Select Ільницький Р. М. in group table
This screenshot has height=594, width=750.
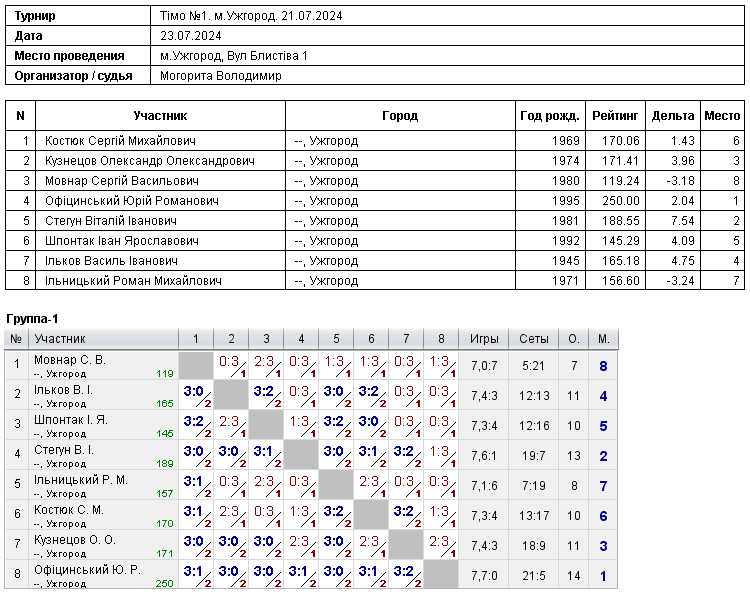(80, 480)
